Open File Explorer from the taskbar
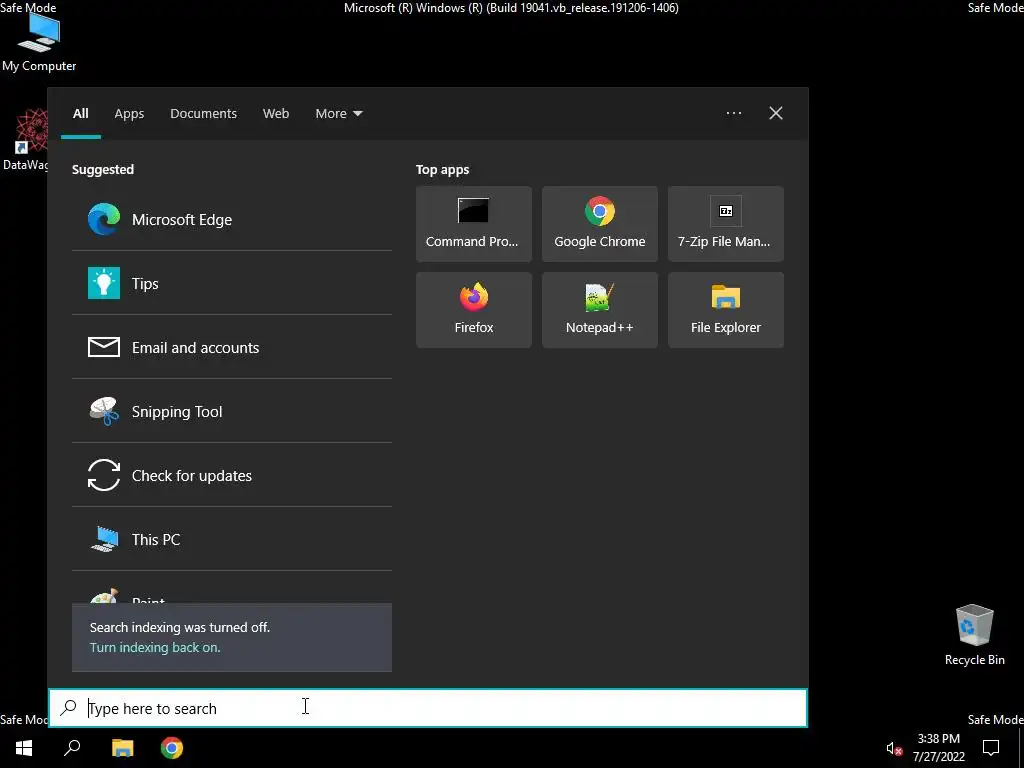This screenshot has width=1024, height=768. [122, 748]
